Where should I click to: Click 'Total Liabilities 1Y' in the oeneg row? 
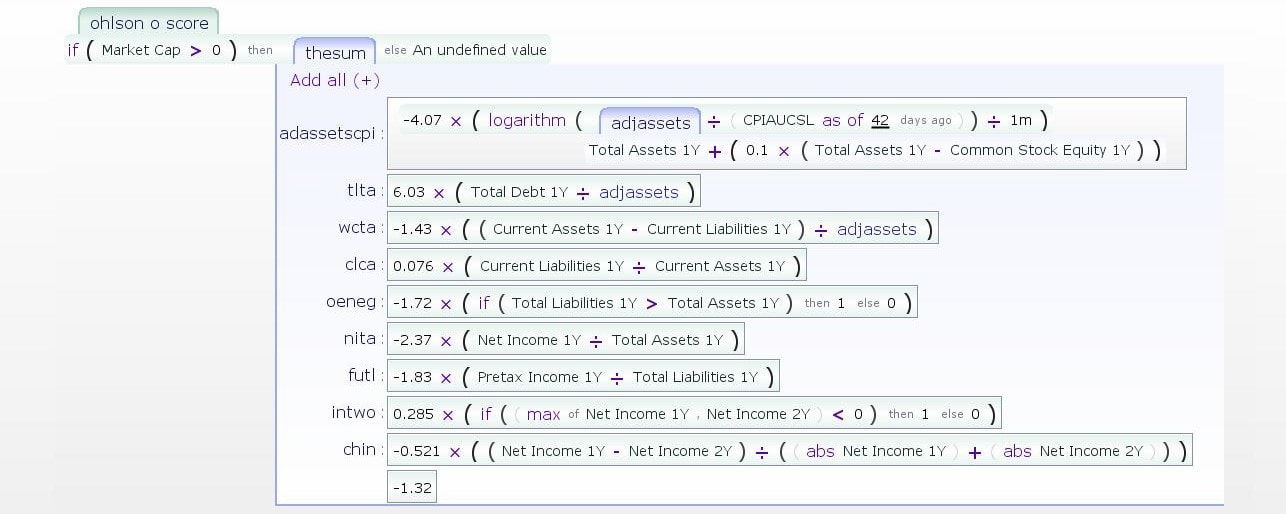(x=574, y=303)
